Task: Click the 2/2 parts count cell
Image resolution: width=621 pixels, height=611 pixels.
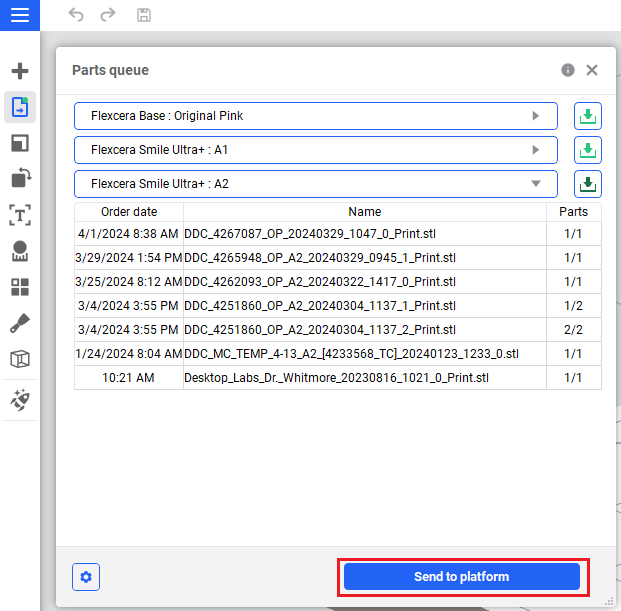Action: (x=573, y=330)
